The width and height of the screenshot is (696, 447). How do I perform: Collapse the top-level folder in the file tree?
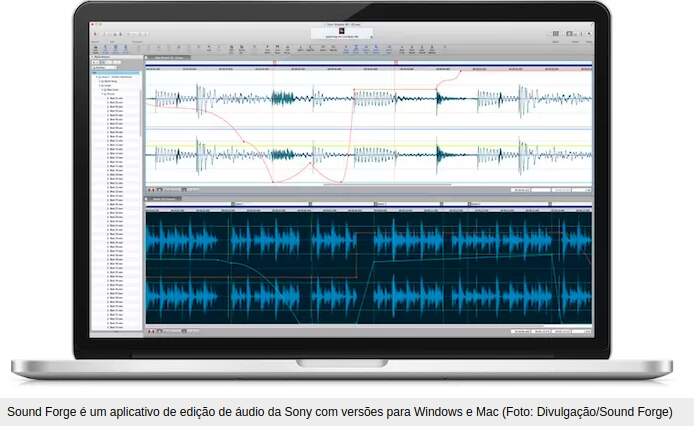(x=95, y=76)
